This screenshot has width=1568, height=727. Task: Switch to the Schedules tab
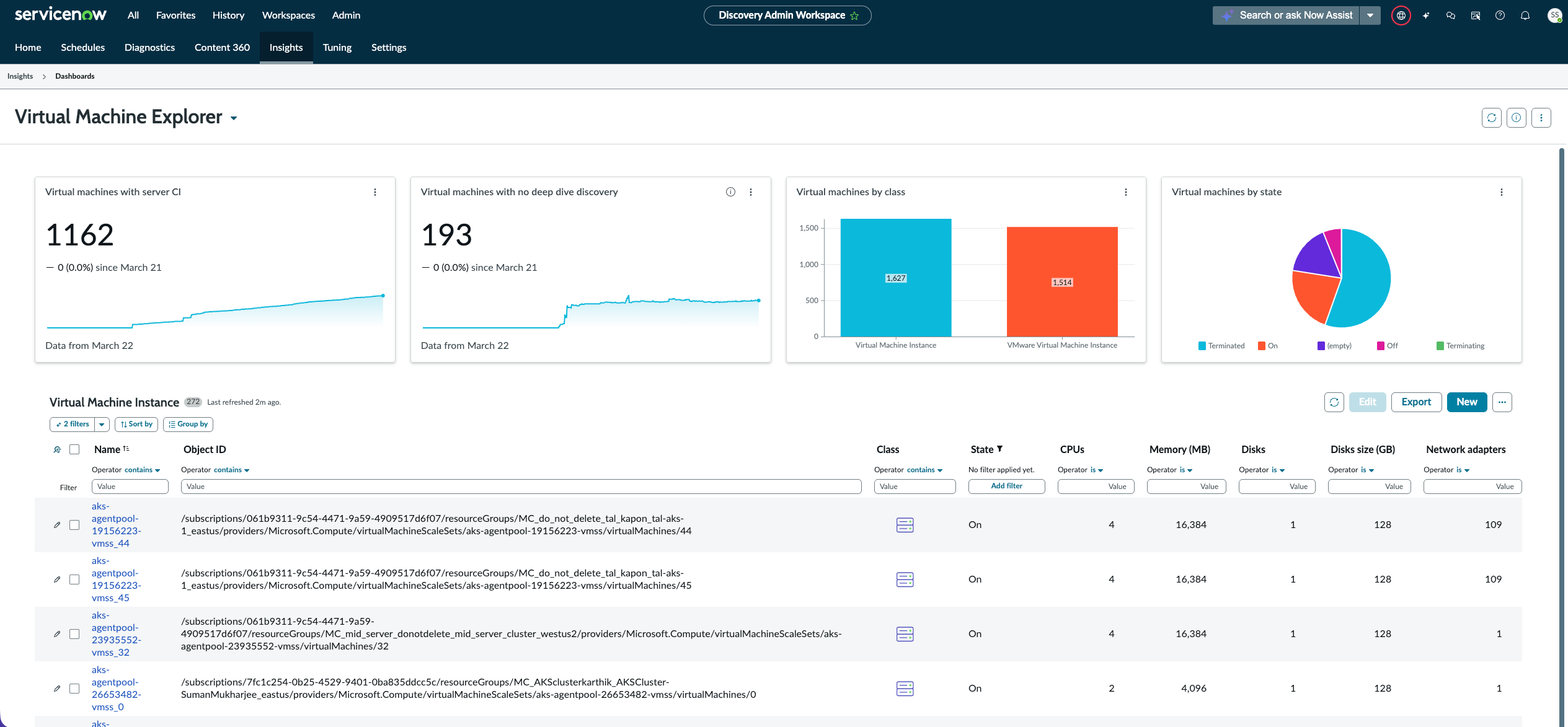pos(83,48)
